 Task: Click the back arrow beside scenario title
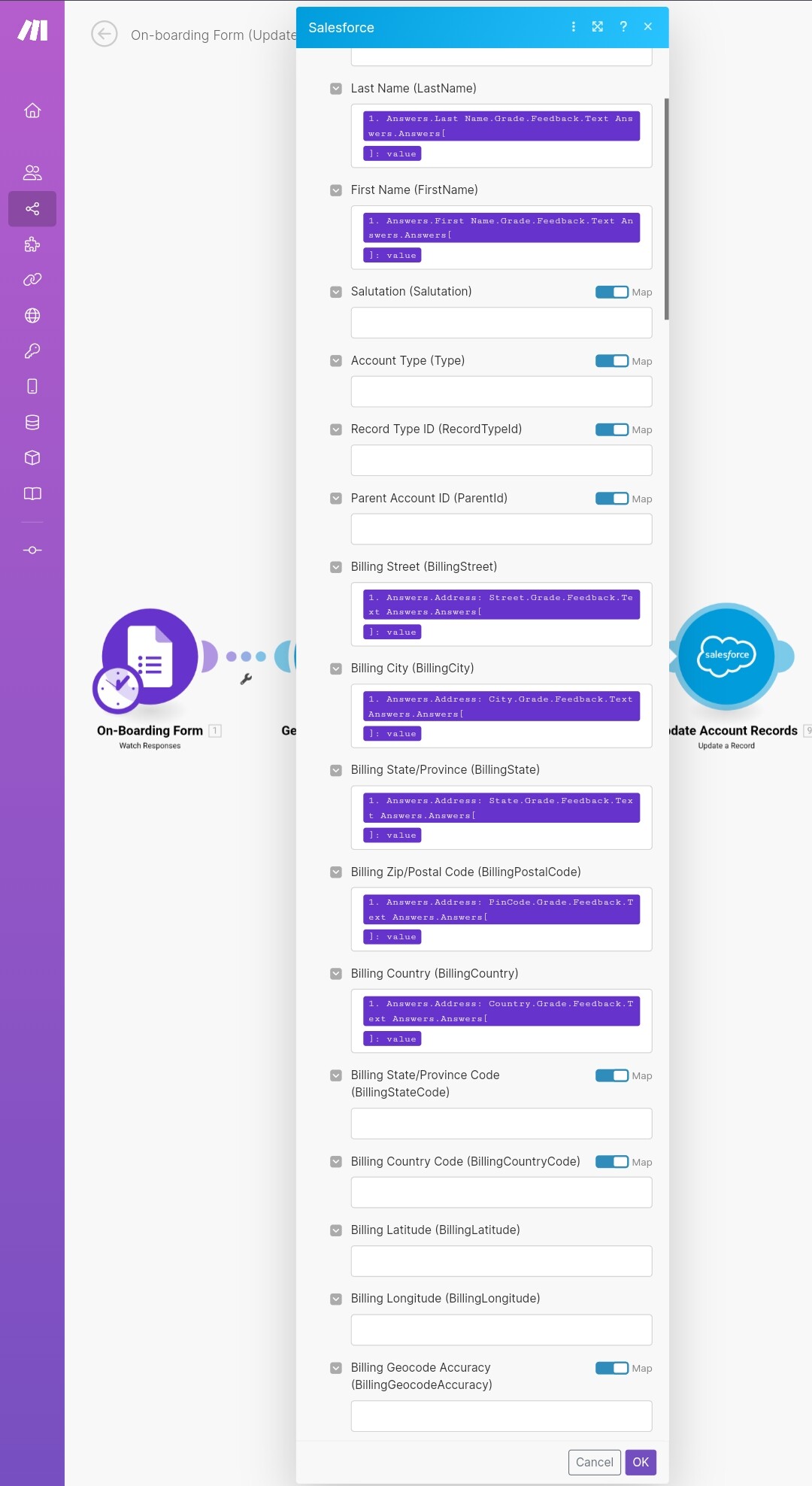point(105,34)
